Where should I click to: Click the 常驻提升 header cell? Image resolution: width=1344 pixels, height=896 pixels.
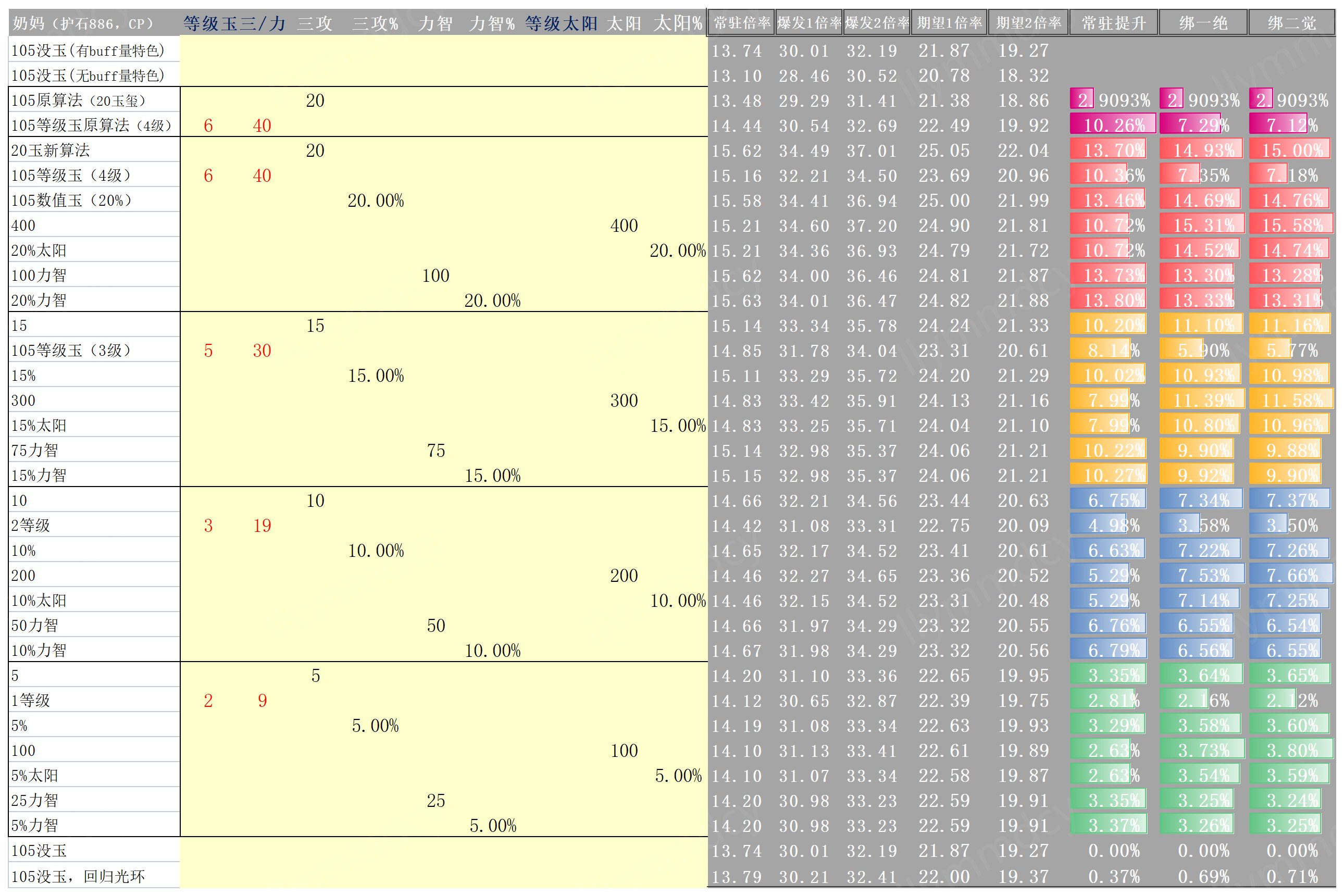pos(1114,23)
